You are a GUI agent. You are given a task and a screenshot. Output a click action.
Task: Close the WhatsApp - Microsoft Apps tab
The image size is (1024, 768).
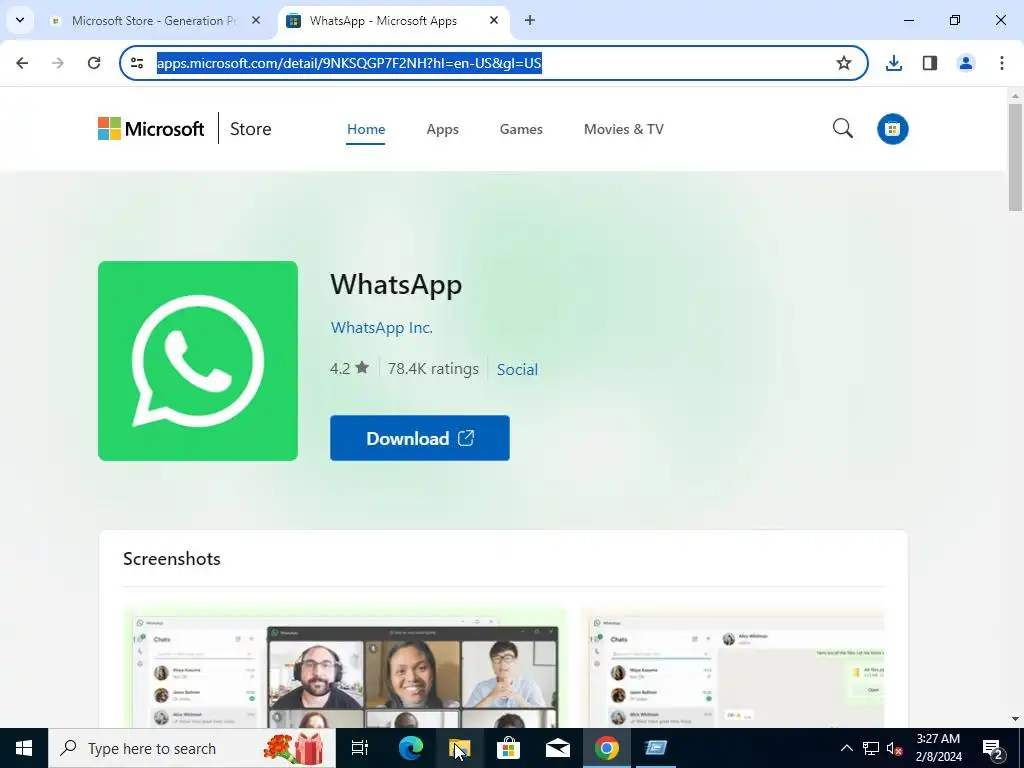[494, 20]
